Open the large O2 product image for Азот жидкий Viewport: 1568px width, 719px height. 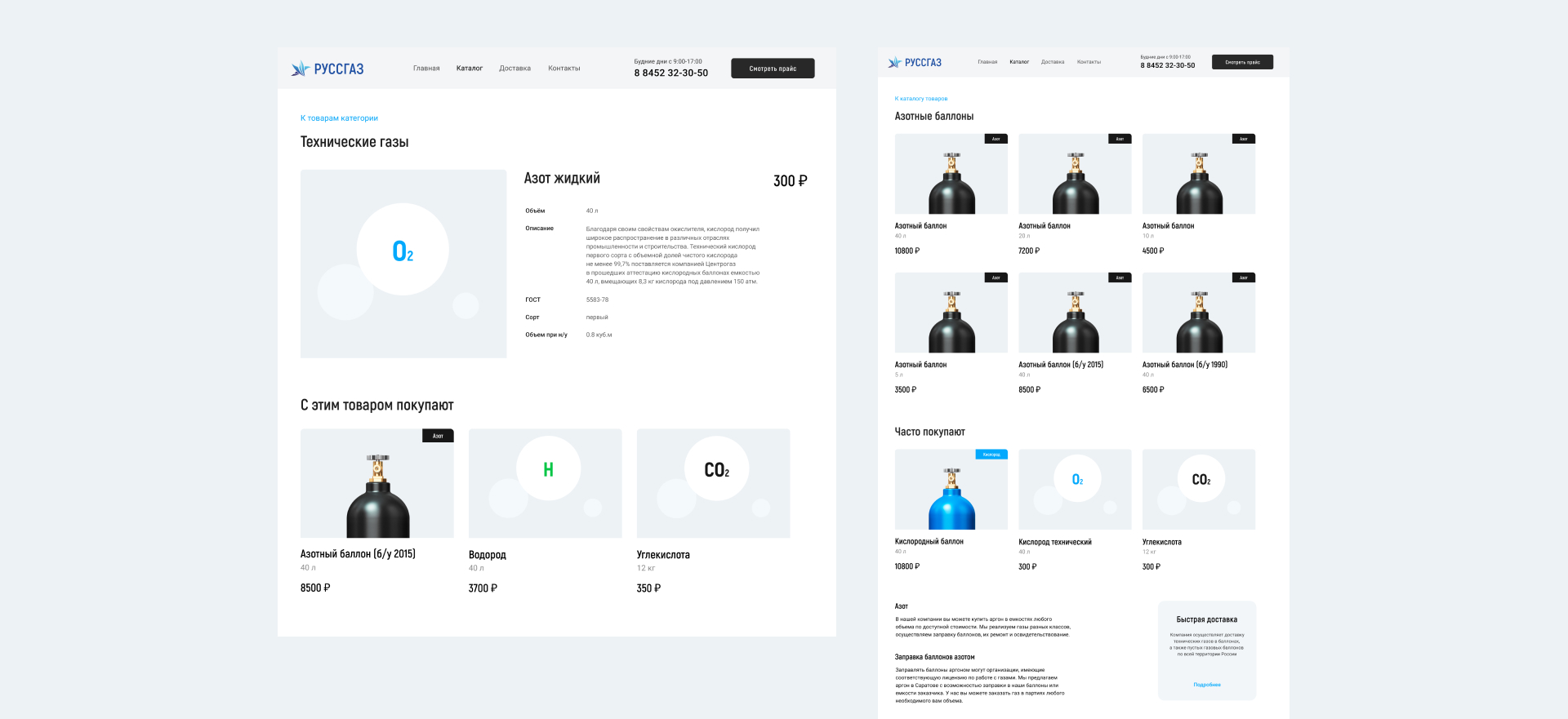tap(403, 264)
